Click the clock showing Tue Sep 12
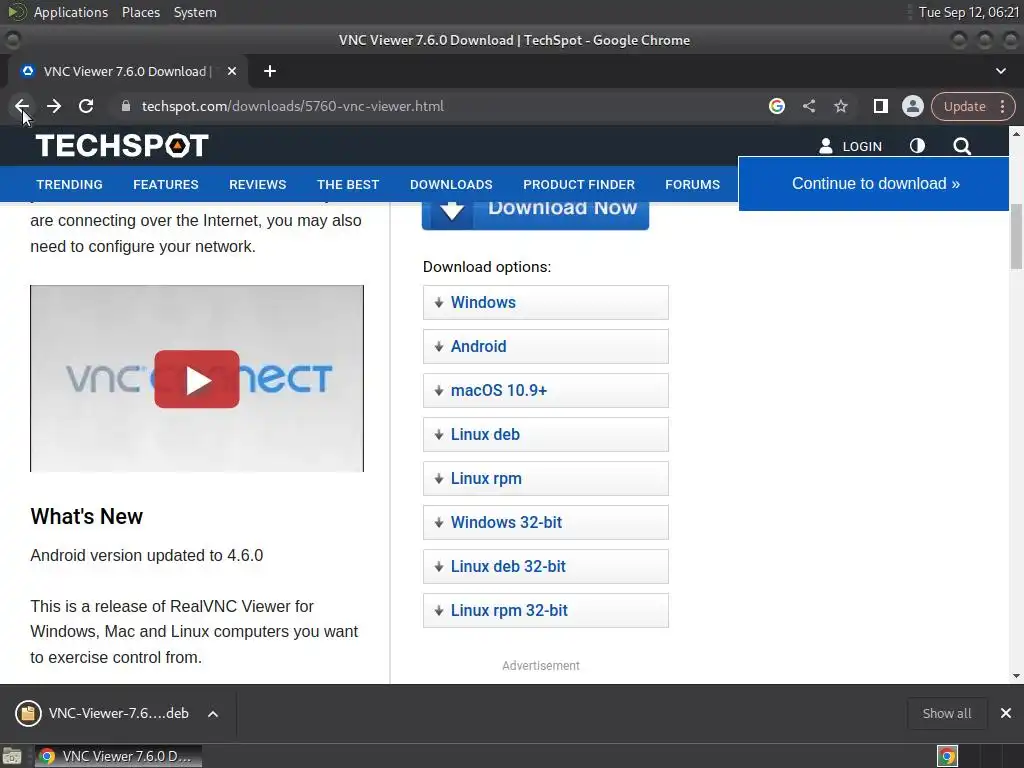 click(968, 12)
